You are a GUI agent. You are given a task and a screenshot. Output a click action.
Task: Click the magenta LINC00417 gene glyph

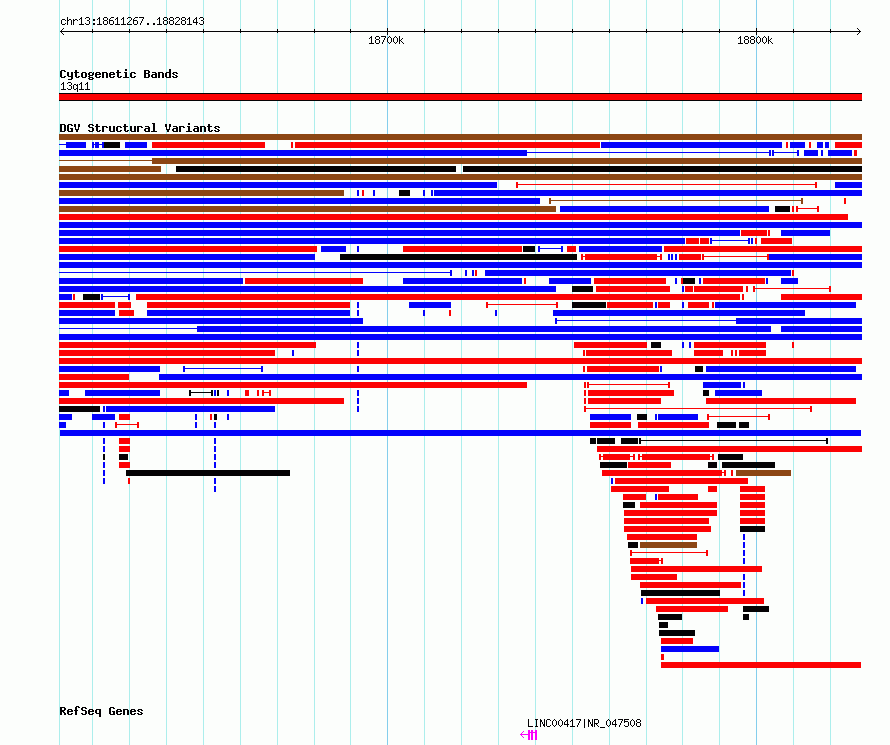point(528,735)
